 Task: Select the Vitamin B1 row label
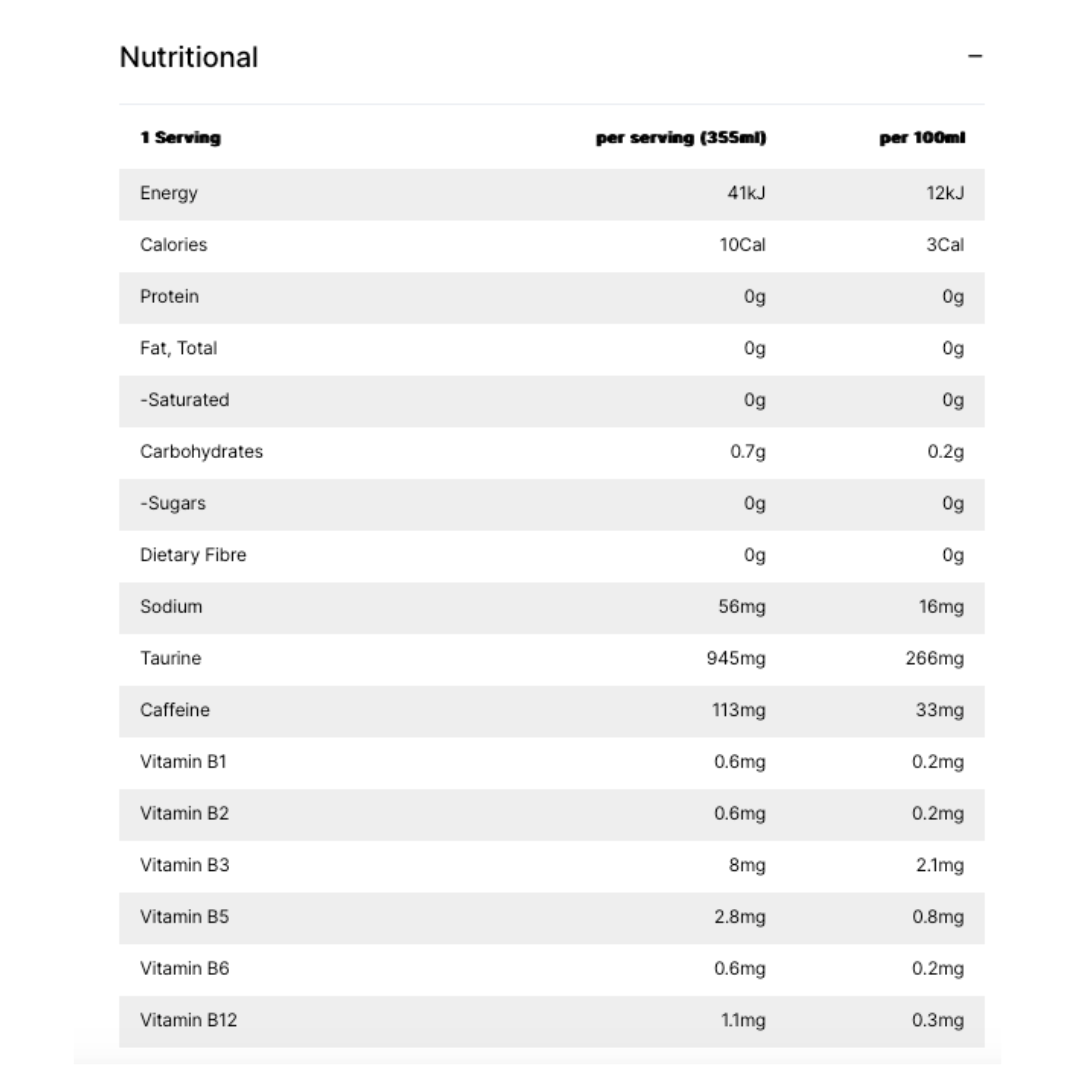[x=184, y=762]
